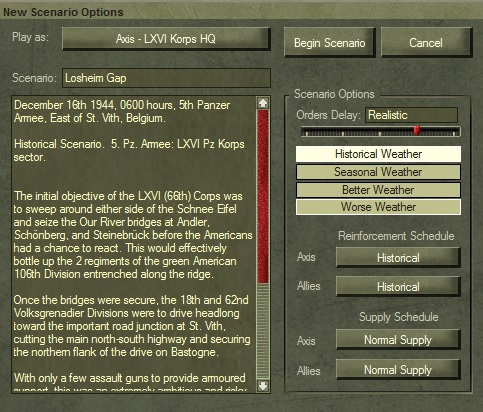Click the 'December 16th 1944, 0600 hours' text line
Screen dimensions: 483x412
[x=122, y=105]
